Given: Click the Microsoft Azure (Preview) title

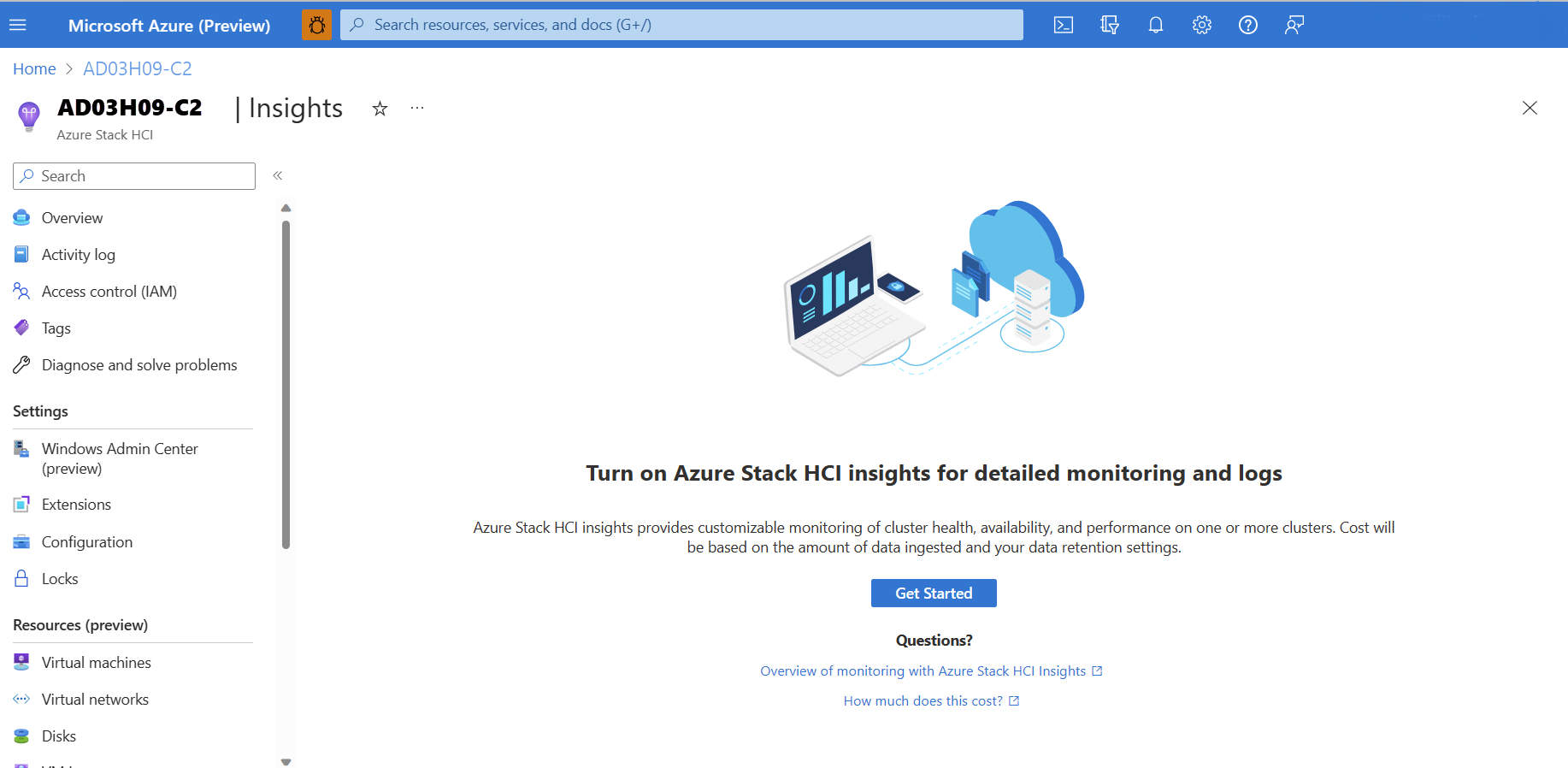Looking at the screenshot, I should 169,26.
